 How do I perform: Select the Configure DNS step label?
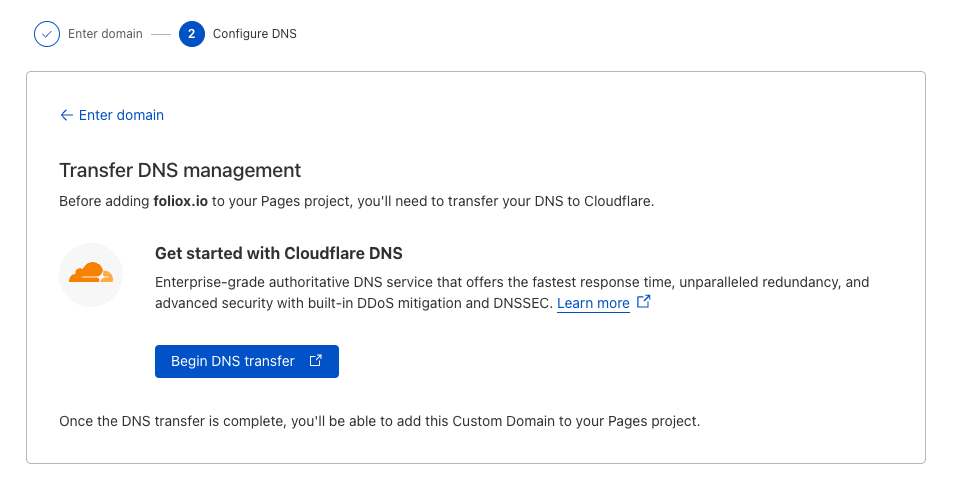(254, 34)
